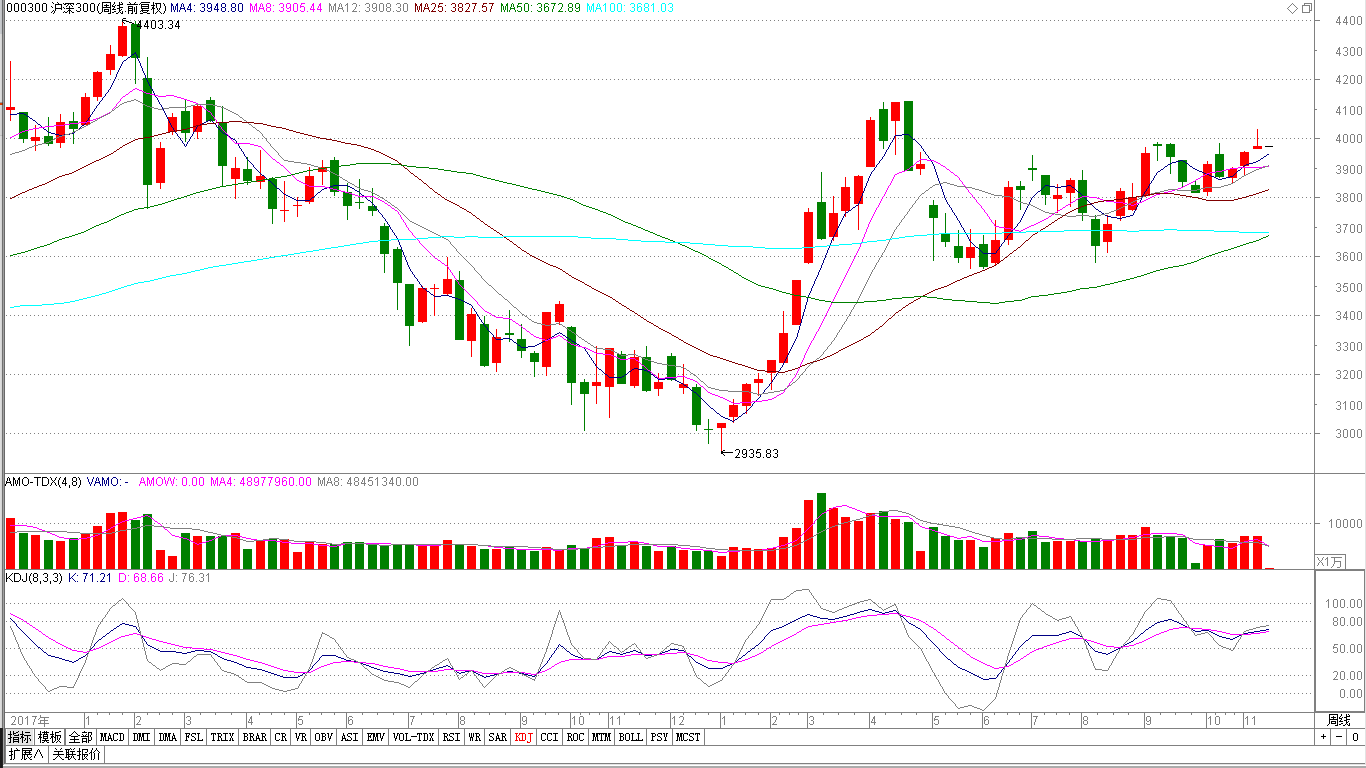Screen dimensions: 1366x768
Task: Zoom in with the plus button
Action: click(1323, 737)
